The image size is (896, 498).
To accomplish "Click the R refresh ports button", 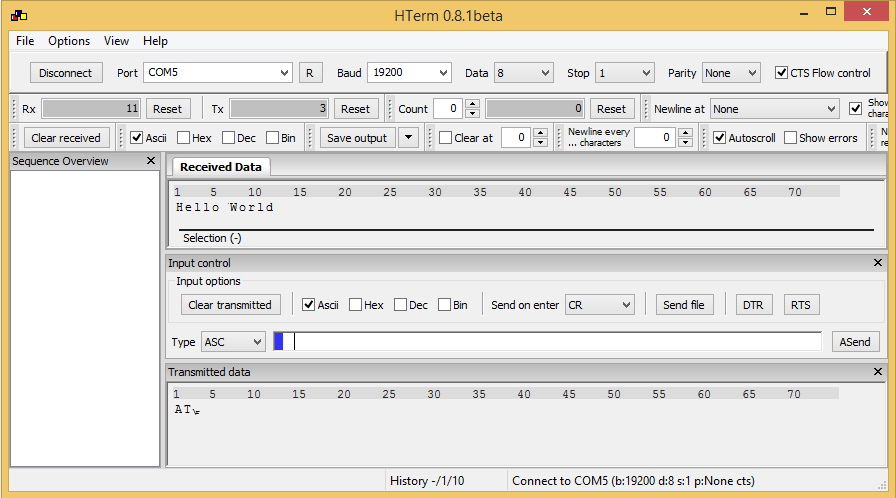I will tap(310, 73).
